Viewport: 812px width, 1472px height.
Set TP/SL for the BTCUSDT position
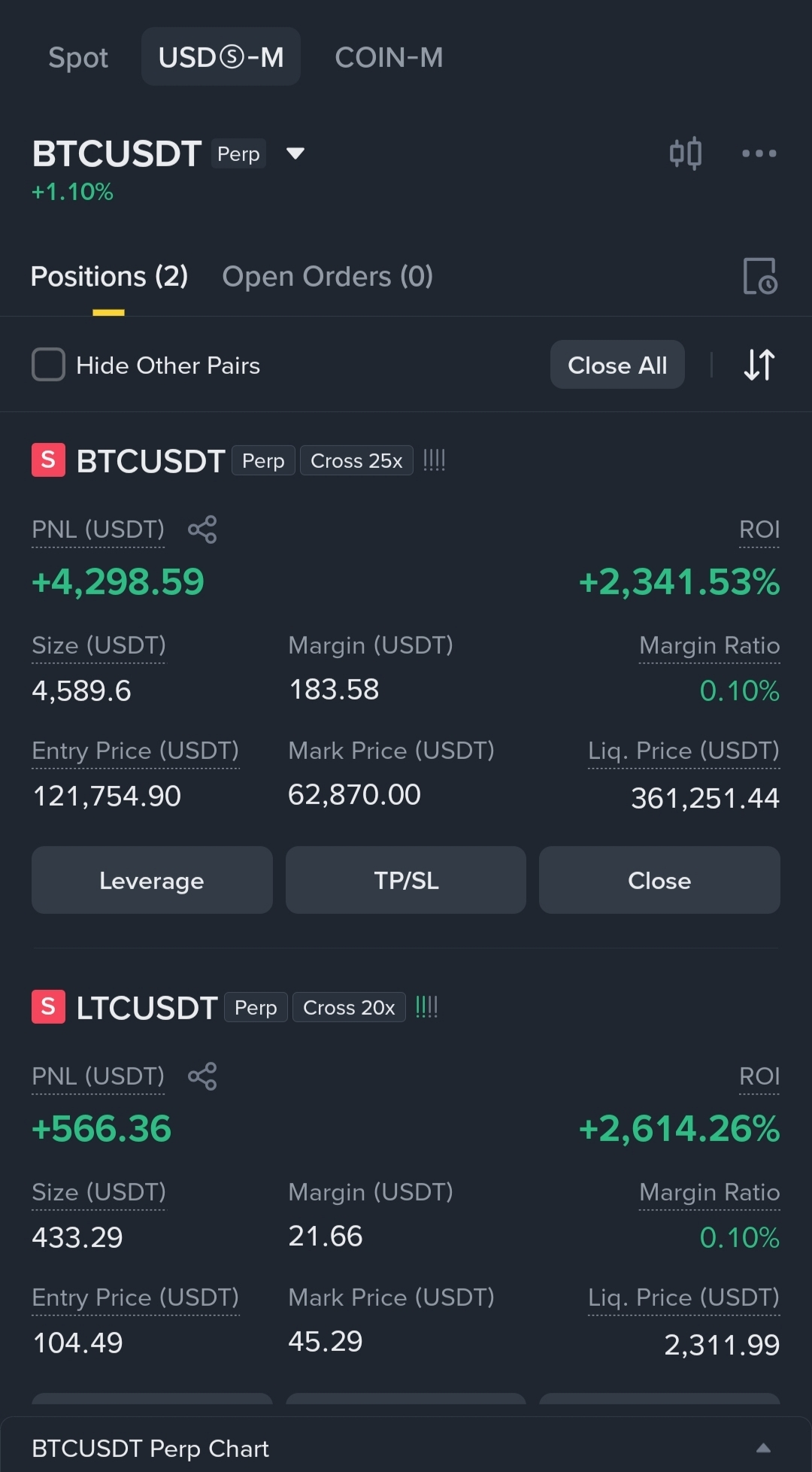406,880
